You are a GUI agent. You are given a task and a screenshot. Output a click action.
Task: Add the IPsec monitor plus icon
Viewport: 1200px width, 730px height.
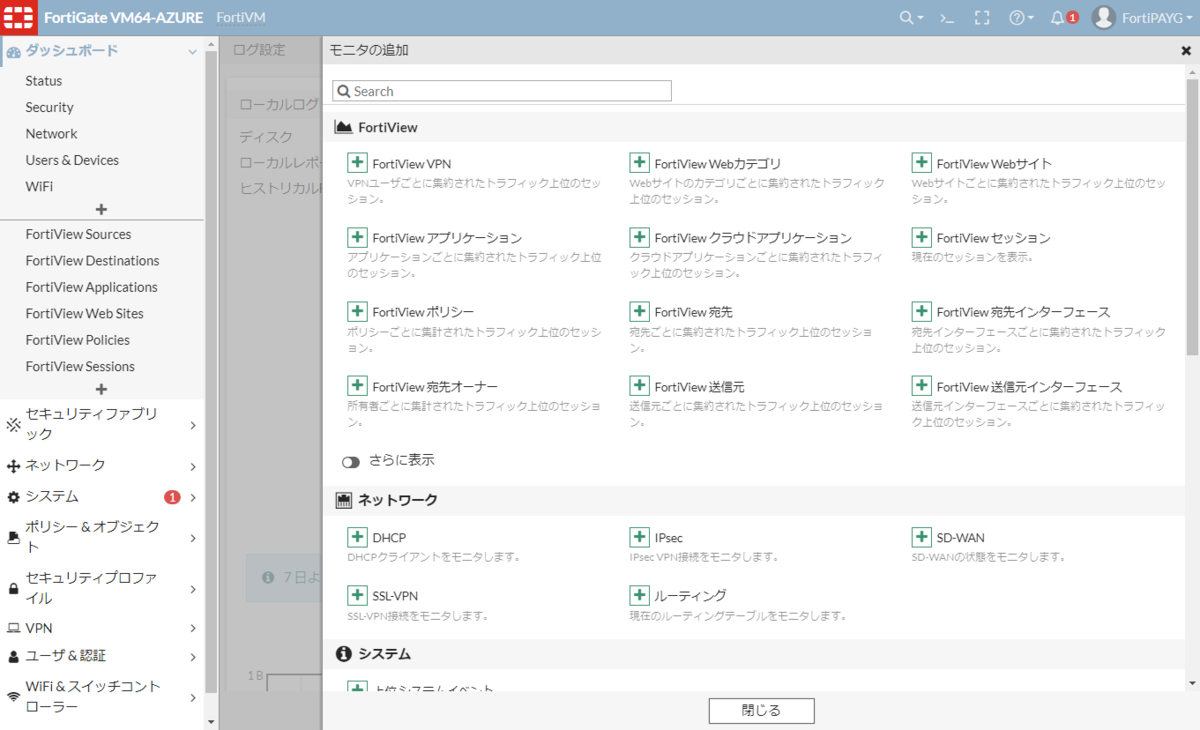(639, 537)
